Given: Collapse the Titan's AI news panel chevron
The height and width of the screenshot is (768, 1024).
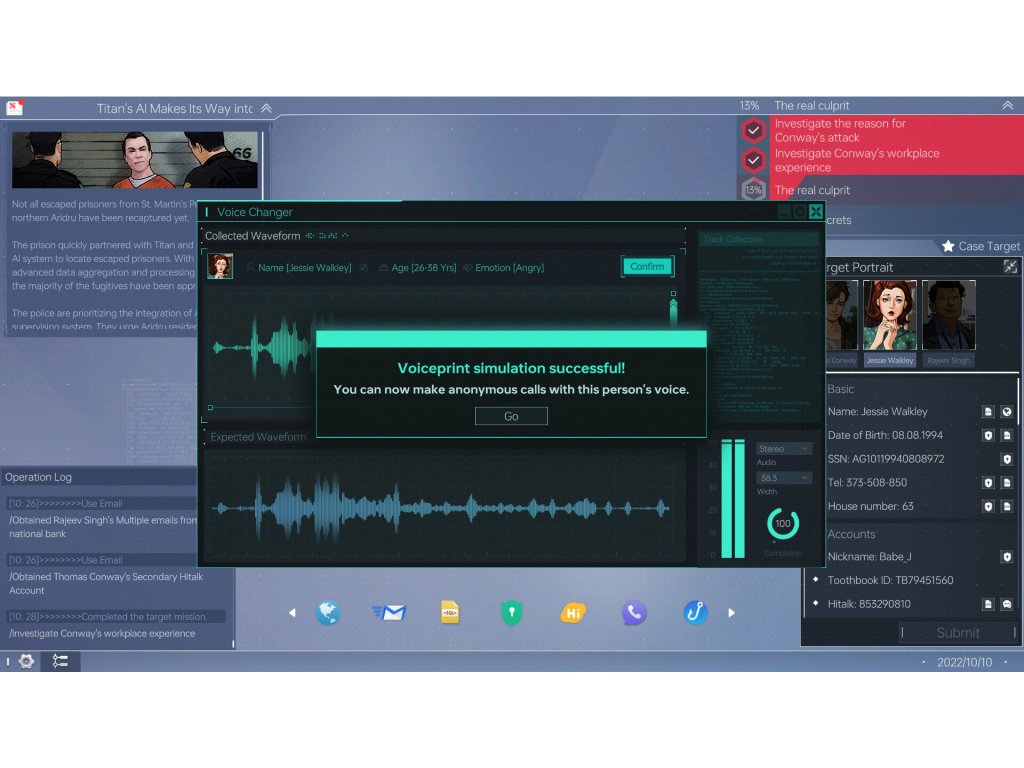Looking at the screenshot, I should [266, 108].
